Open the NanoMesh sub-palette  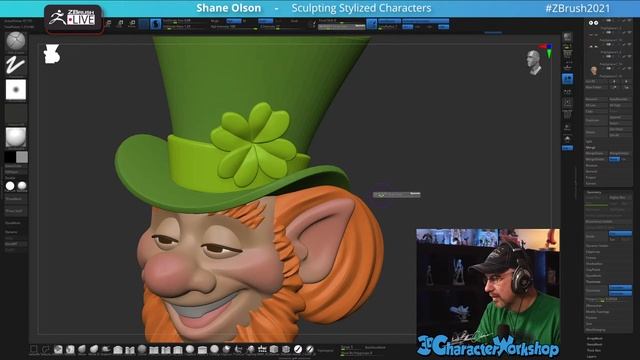pyautogui.click(x=595, y=344)
